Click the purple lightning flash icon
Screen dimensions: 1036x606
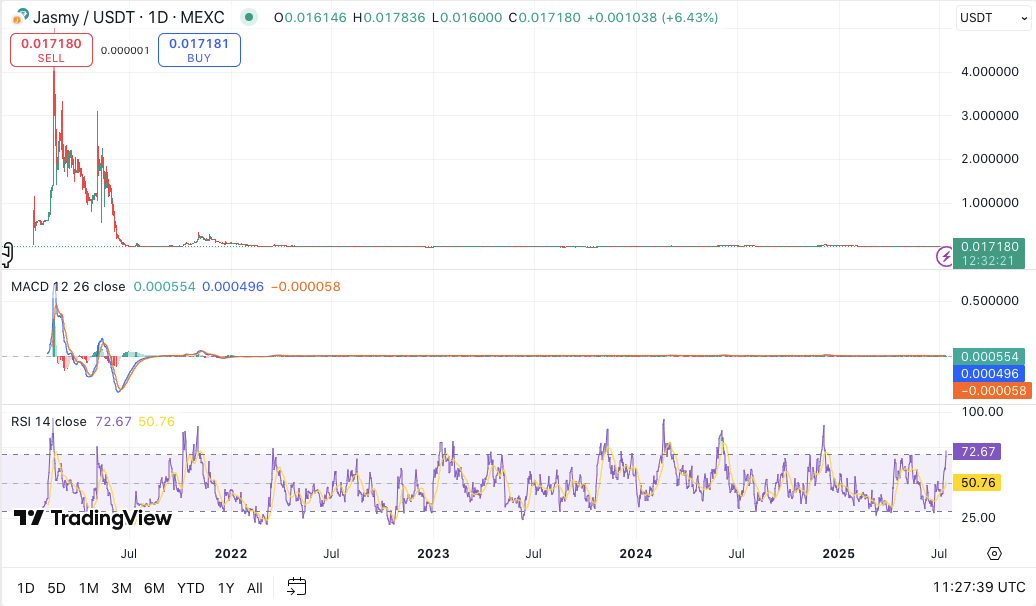click(x=945, y=256)
